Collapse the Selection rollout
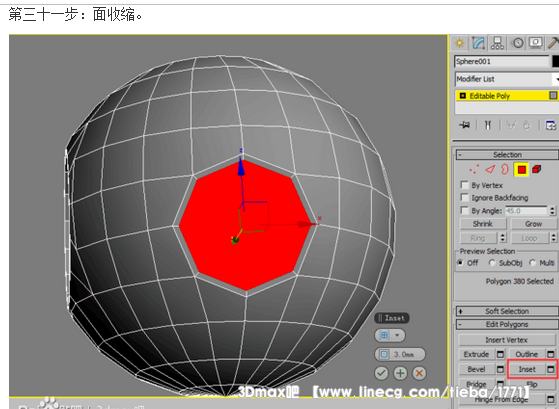Viewport: 559px width, 409px height. 507,154
